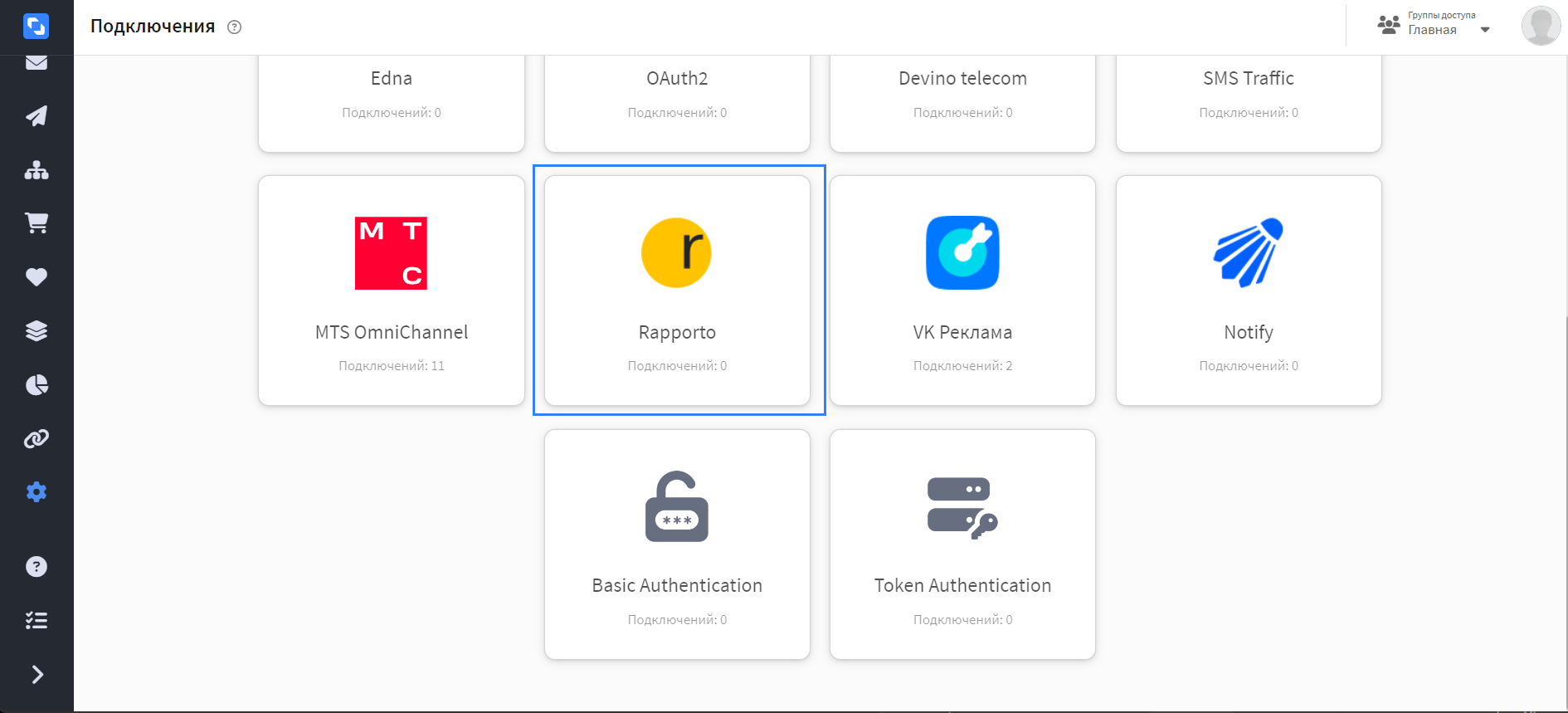Open the shopping cart sidebar section

37,222
